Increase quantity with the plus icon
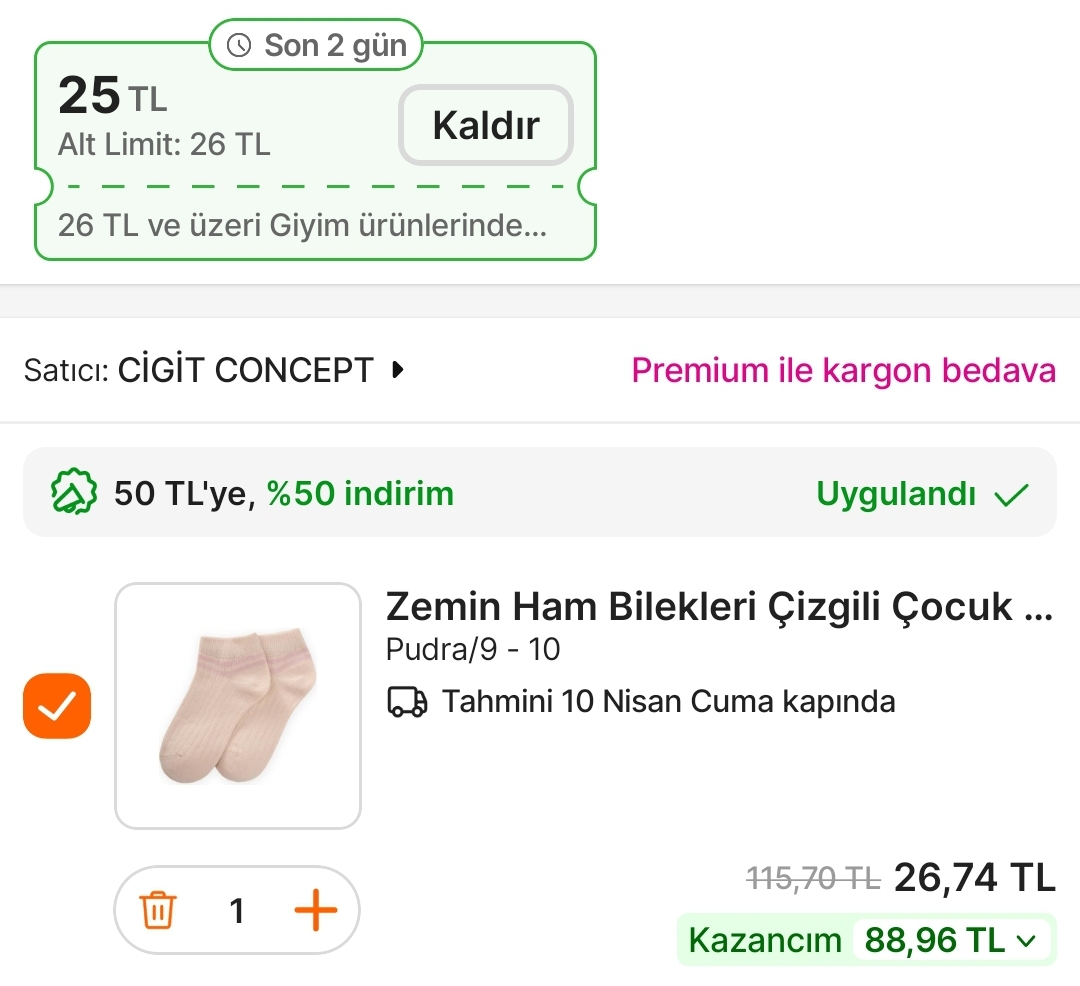The height and width of the screenshot is (986, 1080). coord(315,910)
